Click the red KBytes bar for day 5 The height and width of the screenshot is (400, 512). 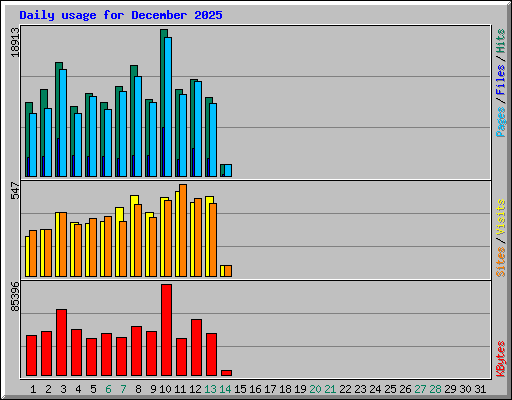click(91, 357)
